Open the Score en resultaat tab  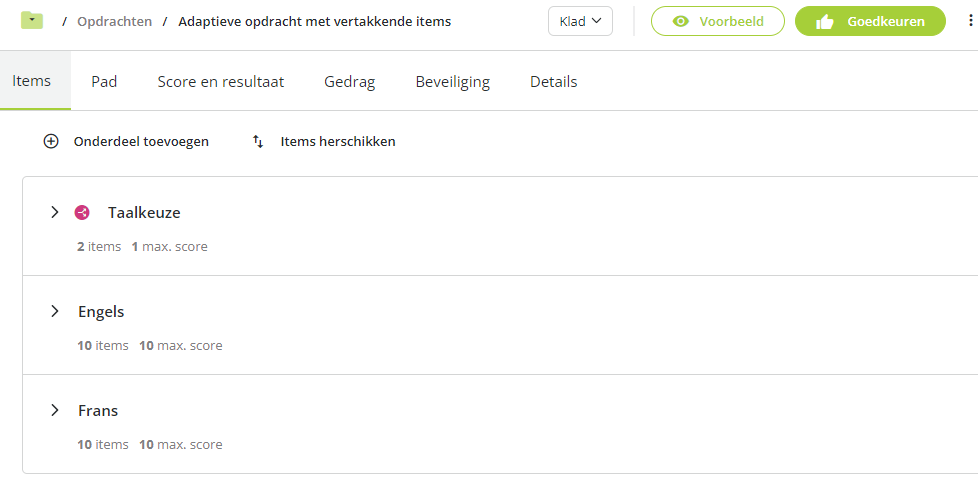(221, 82)
